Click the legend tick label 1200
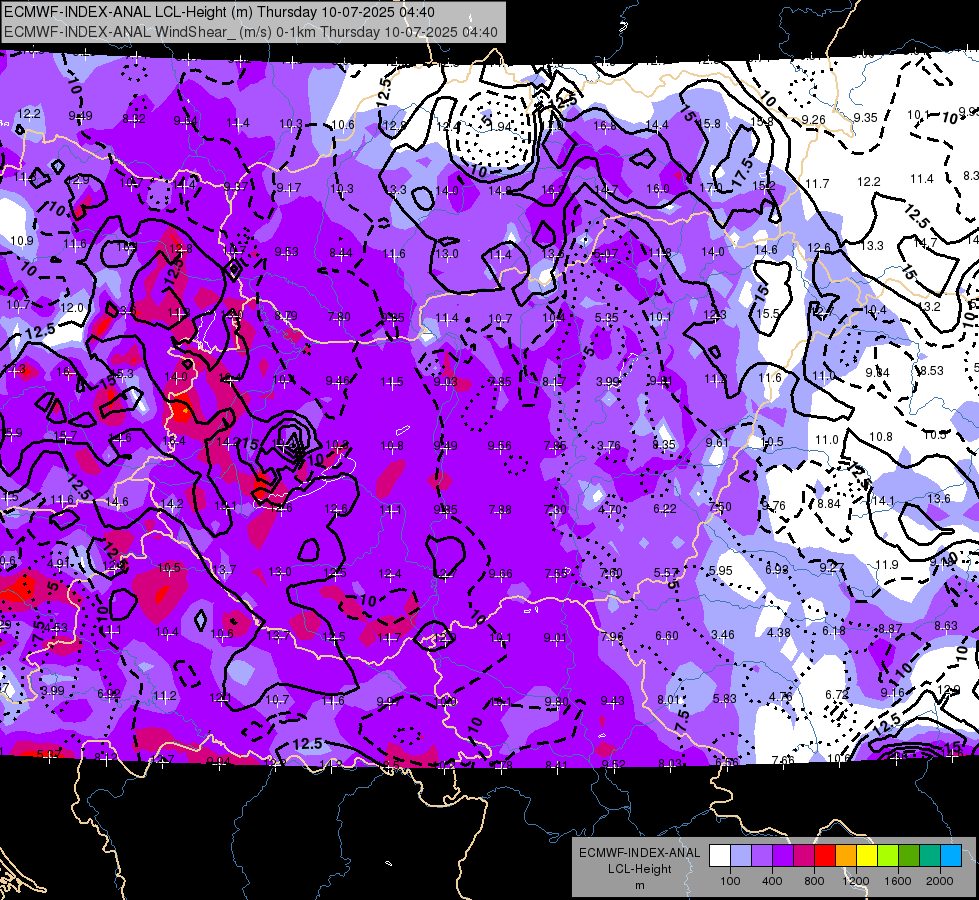Viewport: 979px width, 900px height. point(855,881)
